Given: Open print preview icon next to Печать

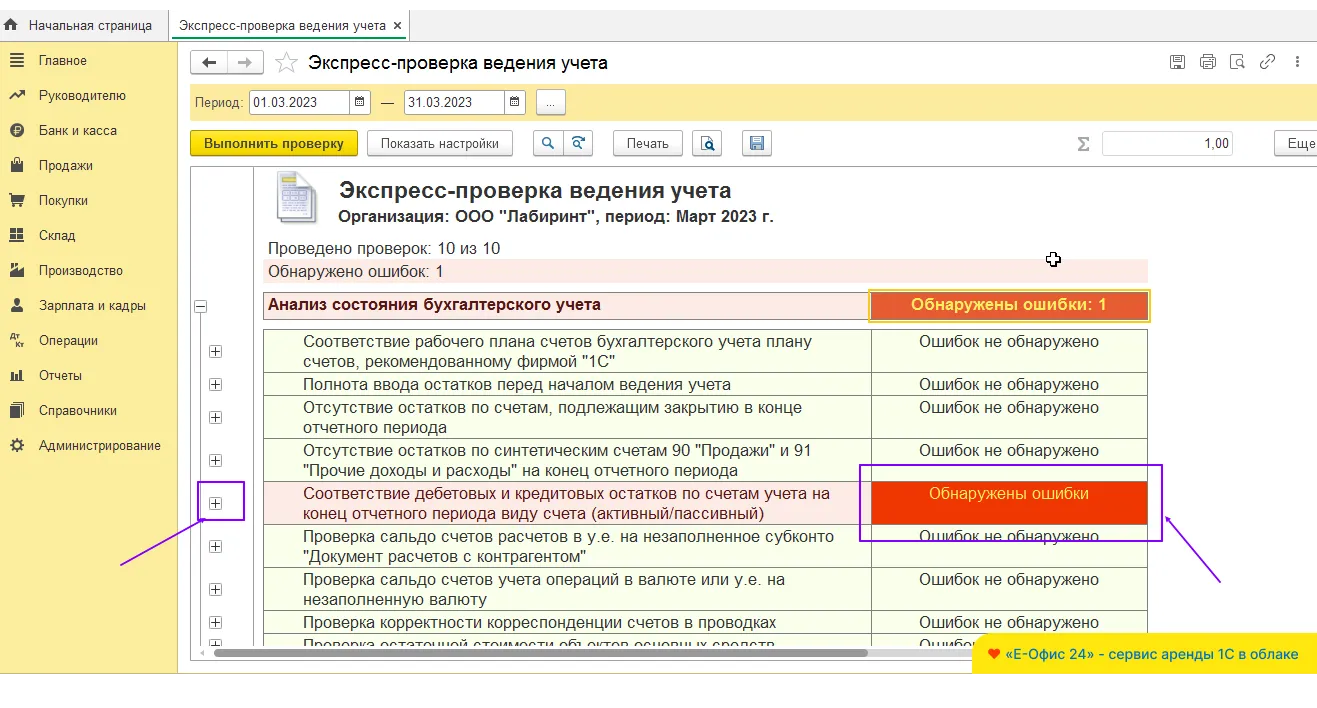Looking at the screenshot, I should [708, 143].
